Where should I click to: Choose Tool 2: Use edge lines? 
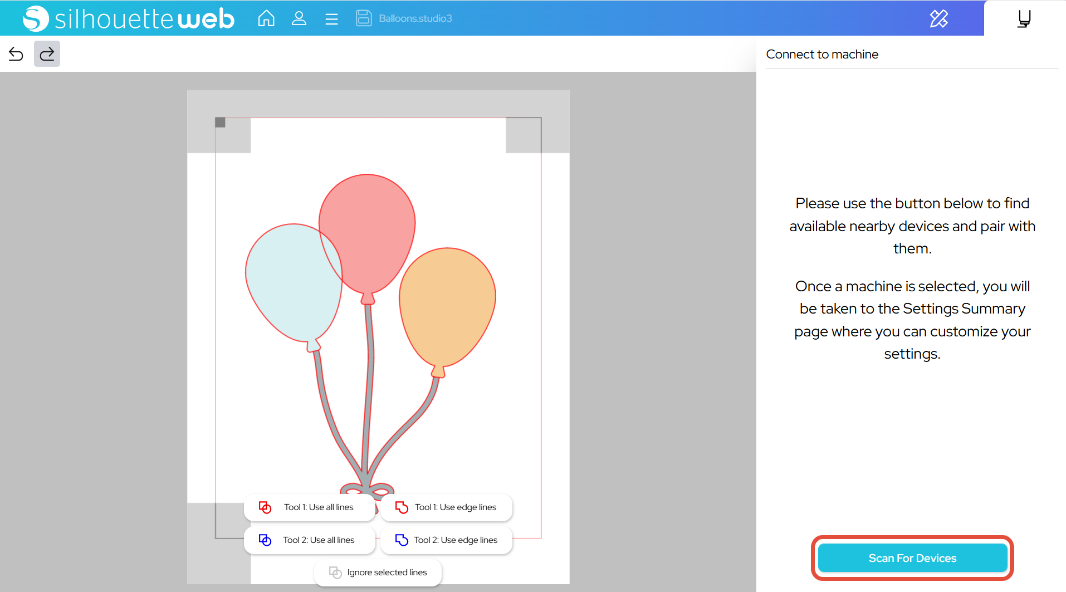pos(446,540)
